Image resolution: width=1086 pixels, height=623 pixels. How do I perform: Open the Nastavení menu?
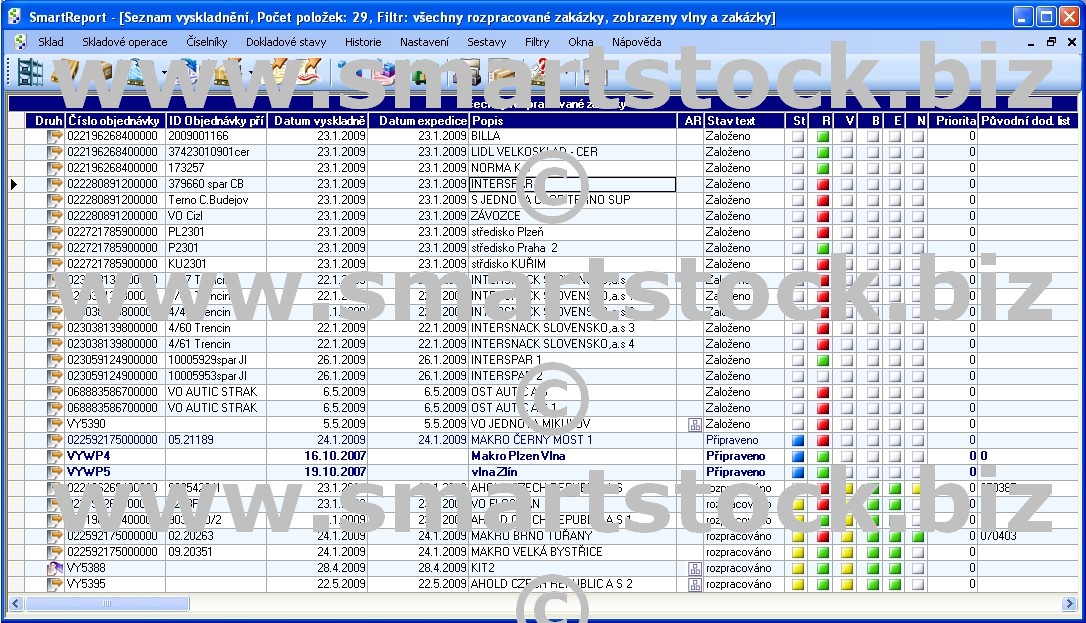424,42
